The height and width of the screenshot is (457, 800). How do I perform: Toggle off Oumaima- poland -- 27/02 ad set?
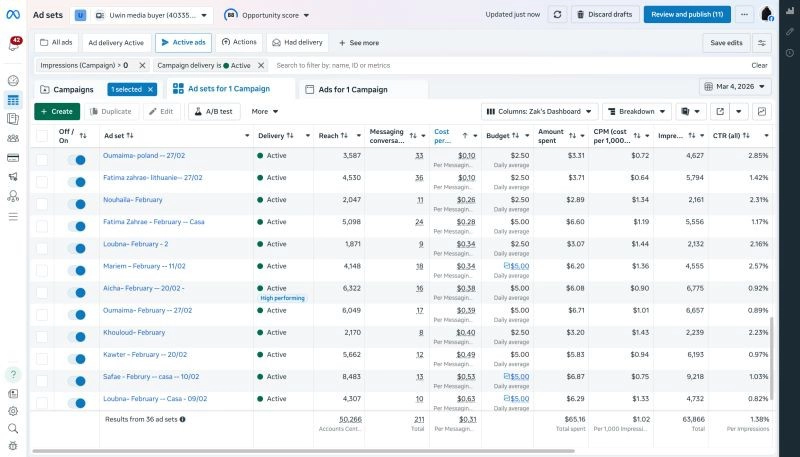[x=77, y=160]
